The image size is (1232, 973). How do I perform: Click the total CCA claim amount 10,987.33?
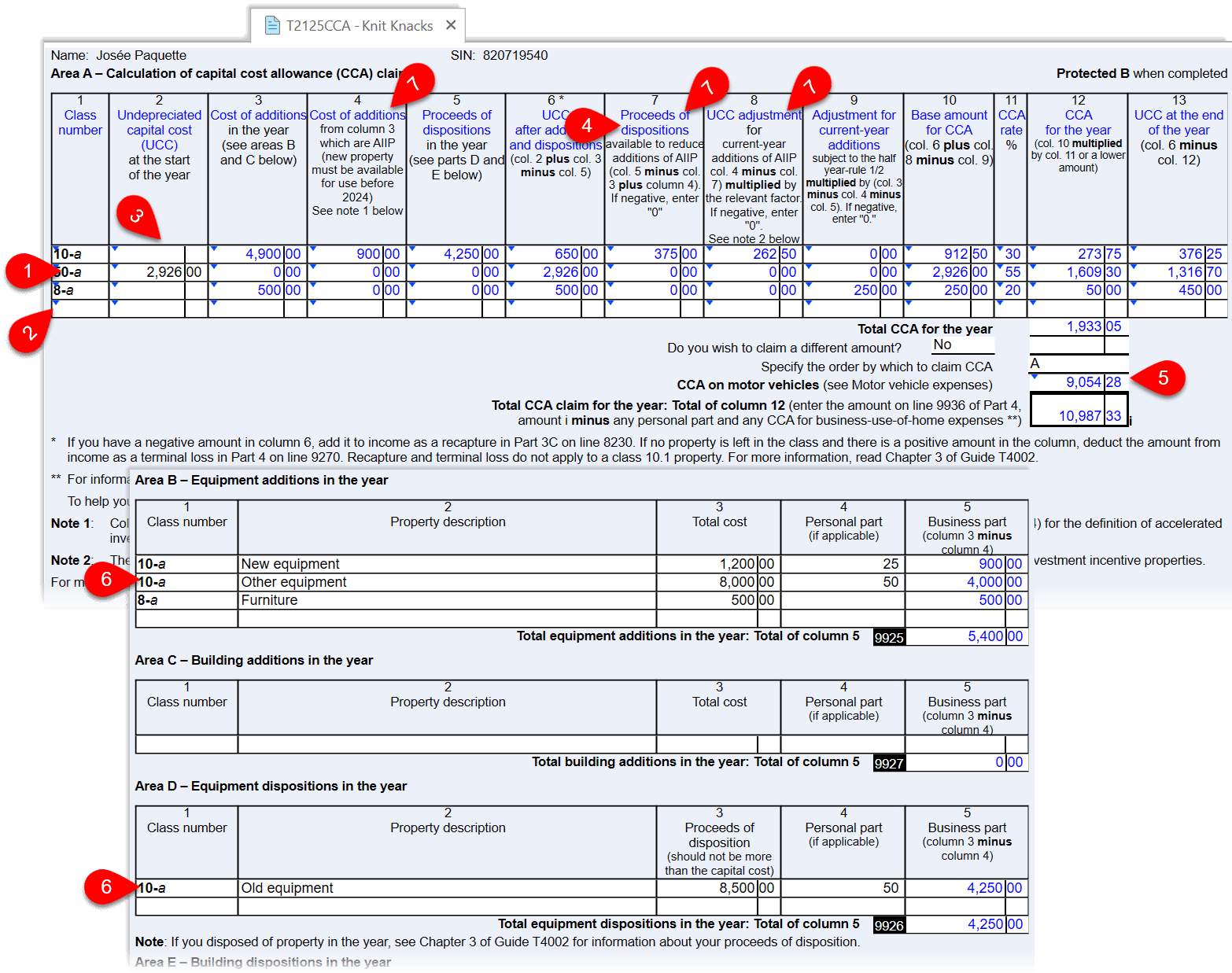click(x=1079, y=410)
